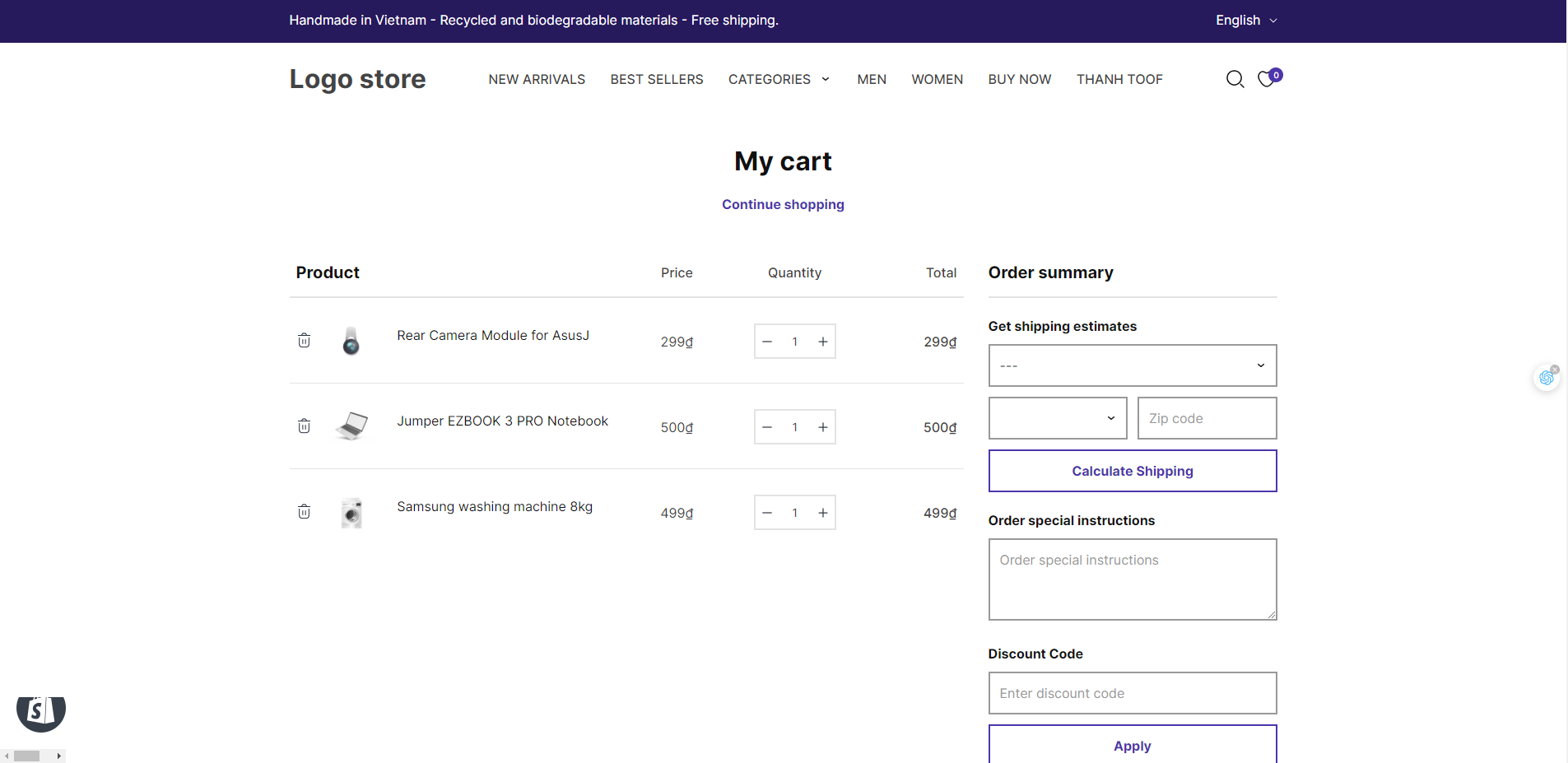Screen dimensions: 1568x763
Task: Increase quantity of Rear Camera Module
Action: pos(822,342)
